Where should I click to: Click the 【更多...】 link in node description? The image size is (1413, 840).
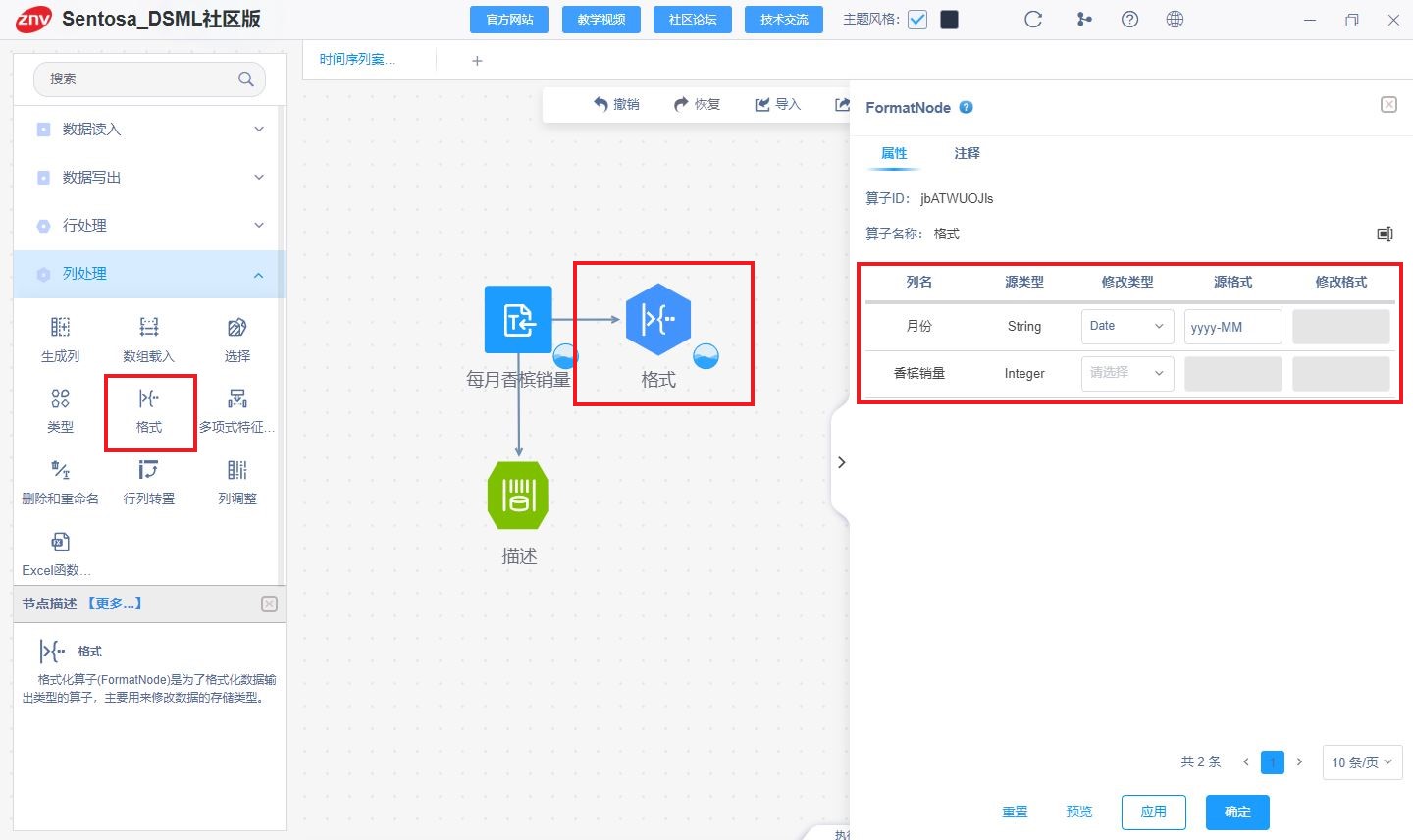pyautogui.click(x=115, y=604)
